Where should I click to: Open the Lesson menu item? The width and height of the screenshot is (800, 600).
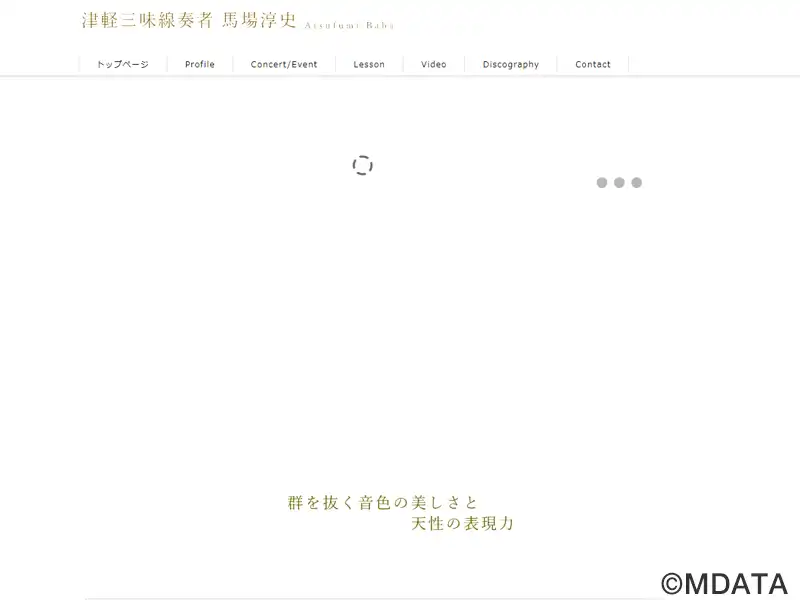tap(369, 64)
